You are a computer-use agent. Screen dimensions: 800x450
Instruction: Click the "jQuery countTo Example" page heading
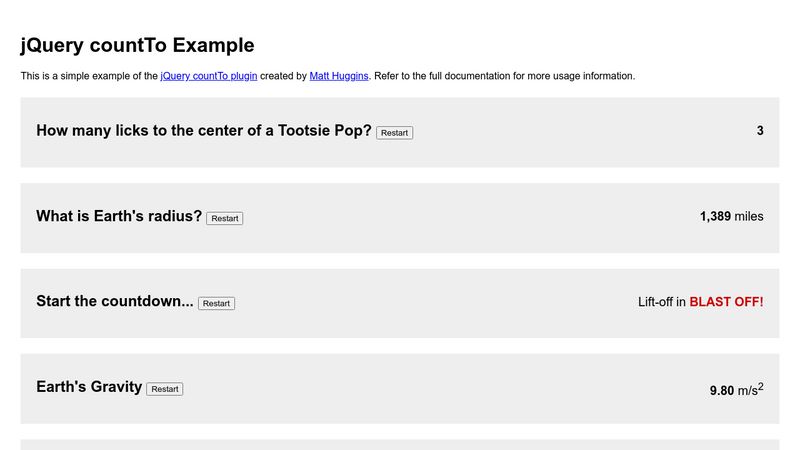tap(137, 45)
